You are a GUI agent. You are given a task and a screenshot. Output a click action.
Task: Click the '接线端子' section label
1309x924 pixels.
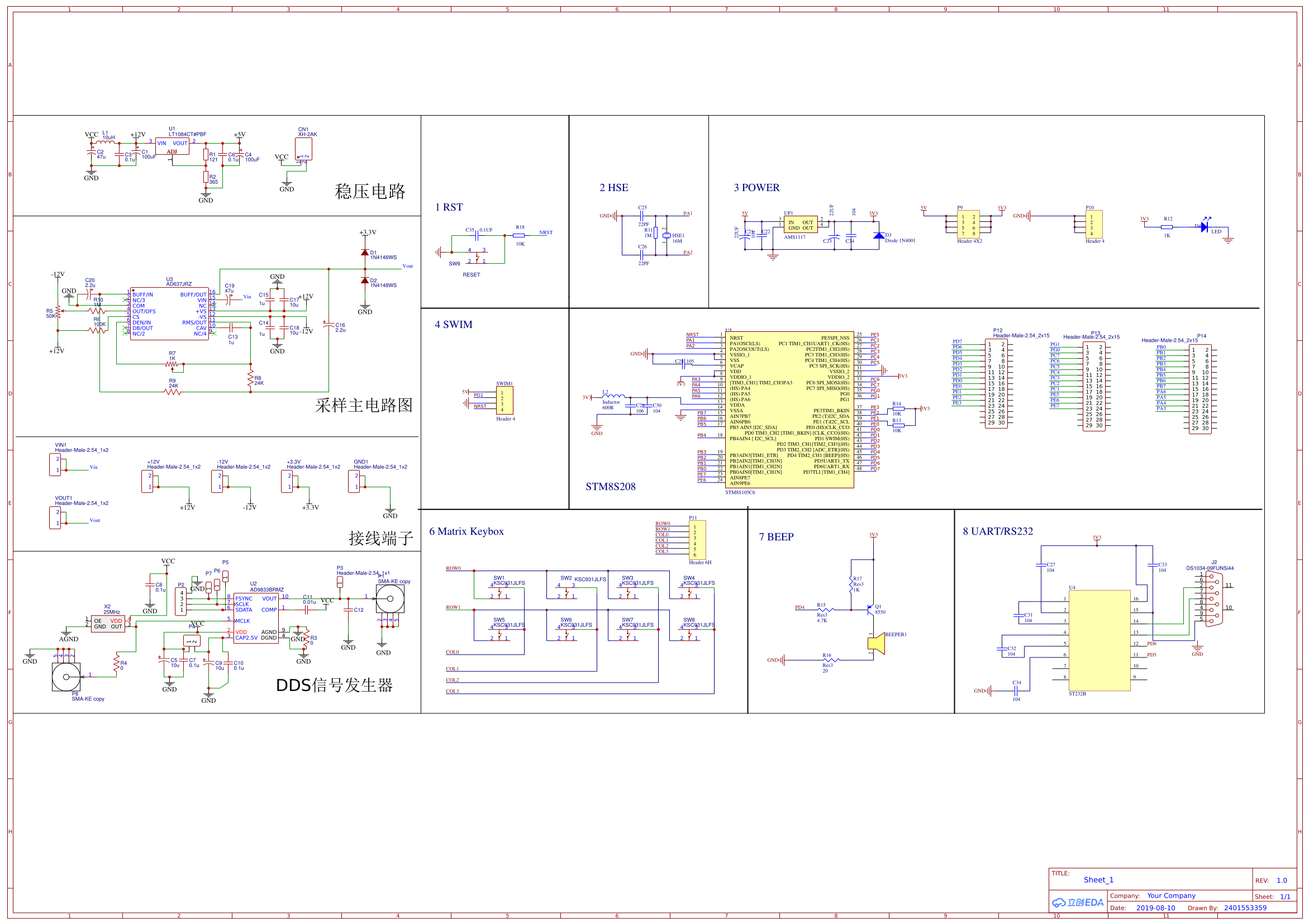pos(381,538)
